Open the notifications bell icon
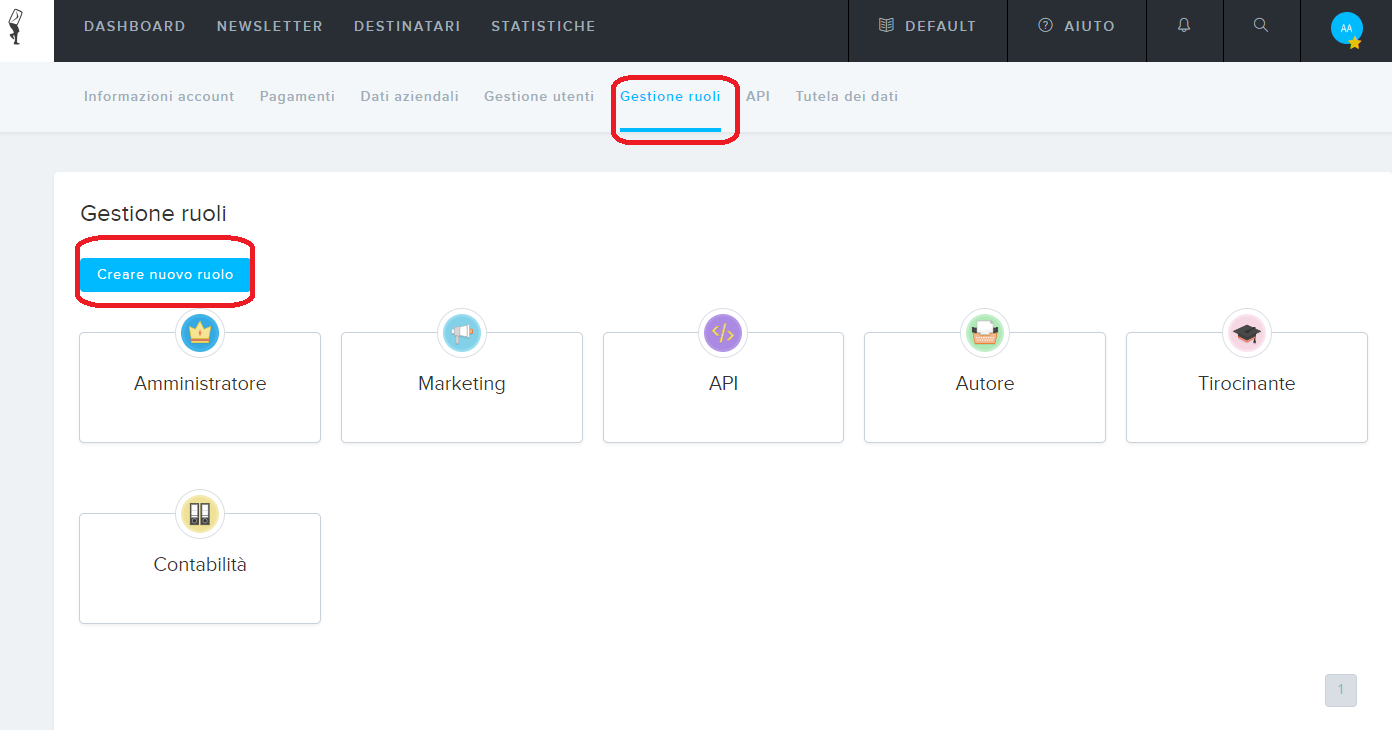The width and height of the screenshot is (1392, 730). 1184,26
